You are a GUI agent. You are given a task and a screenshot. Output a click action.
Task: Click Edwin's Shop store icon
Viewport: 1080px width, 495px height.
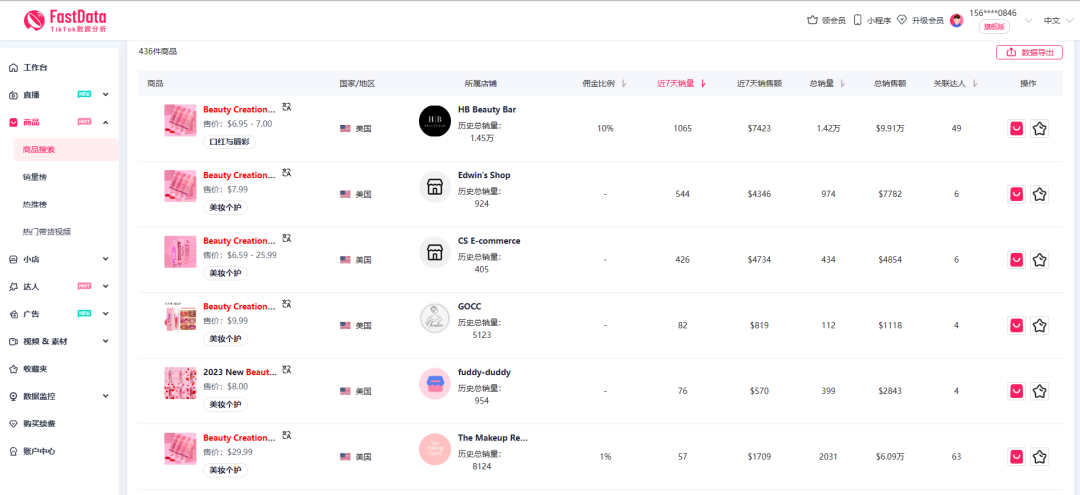point(434,187)
